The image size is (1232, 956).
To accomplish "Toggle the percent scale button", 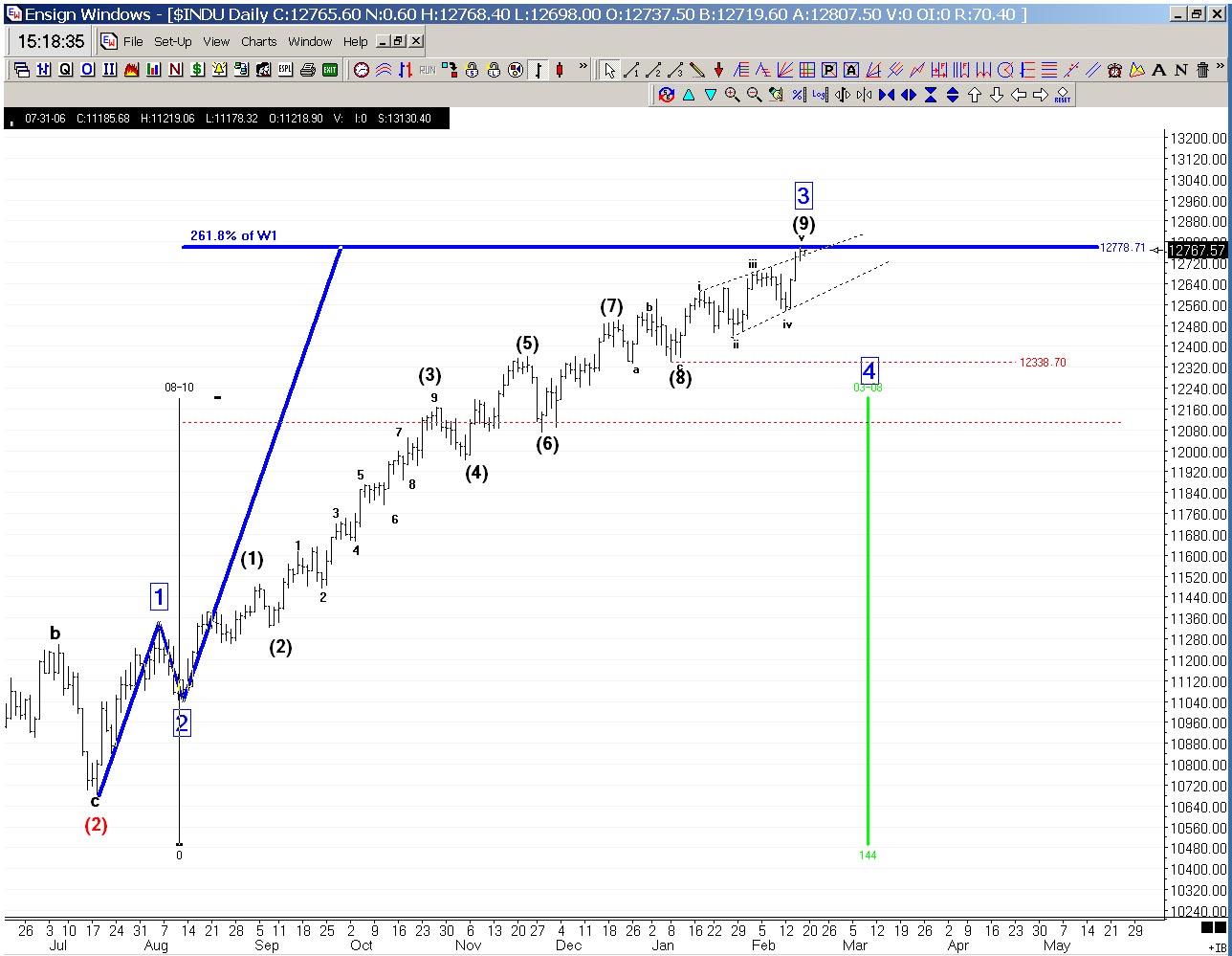I will coord(798,95).
